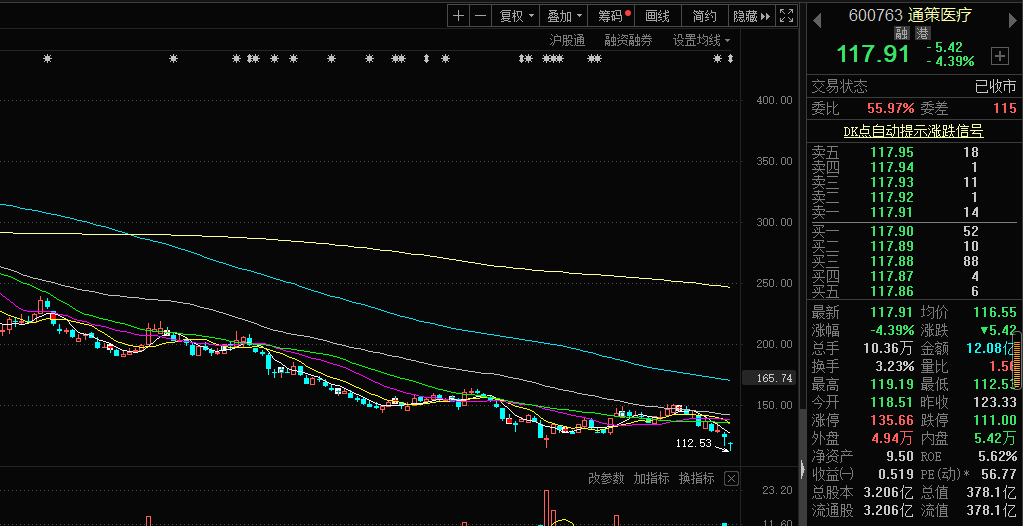The height and width of the screenshot is (526, 1023).
Task: Click the leftmost asterisk news marker
Action: pyautogui.click(x=47, y=59)
